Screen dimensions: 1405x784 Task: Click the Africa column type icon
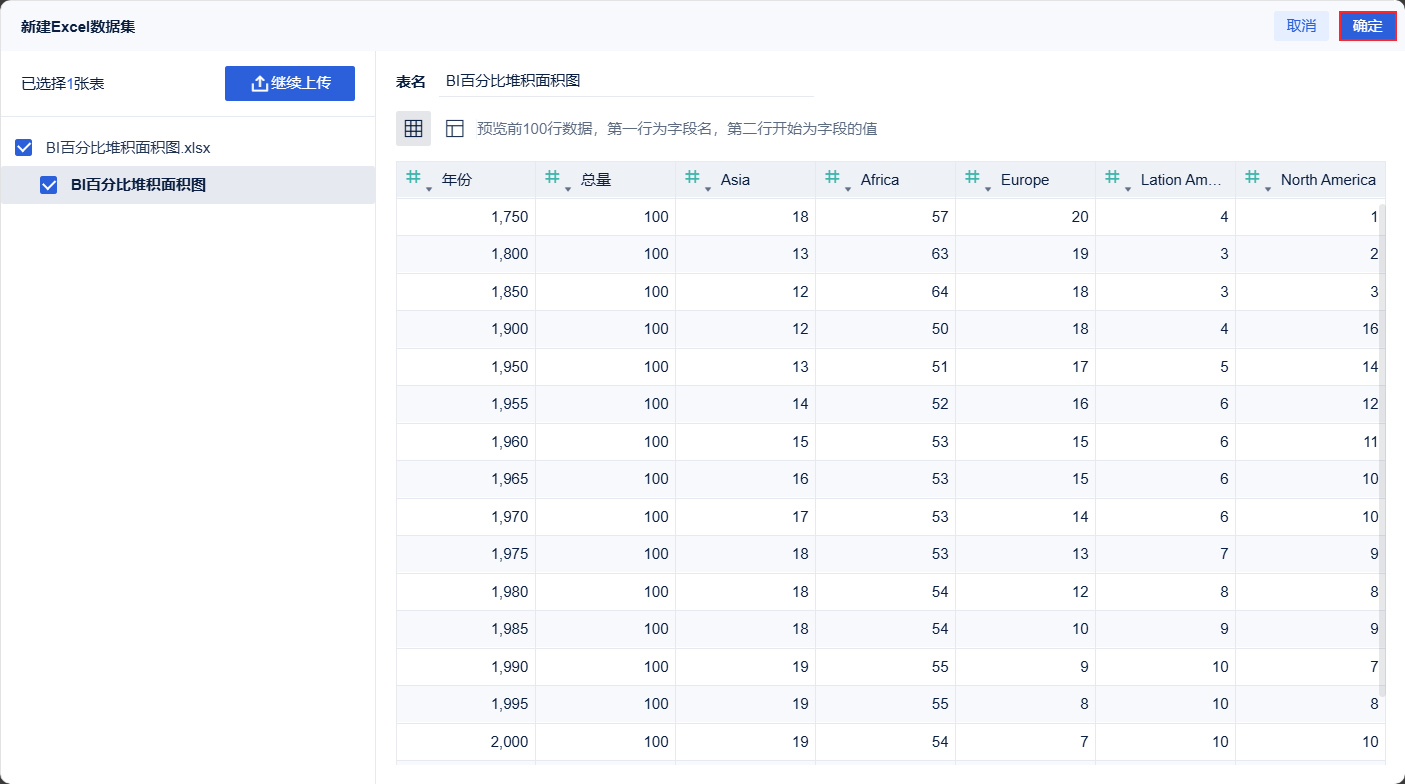832,178
